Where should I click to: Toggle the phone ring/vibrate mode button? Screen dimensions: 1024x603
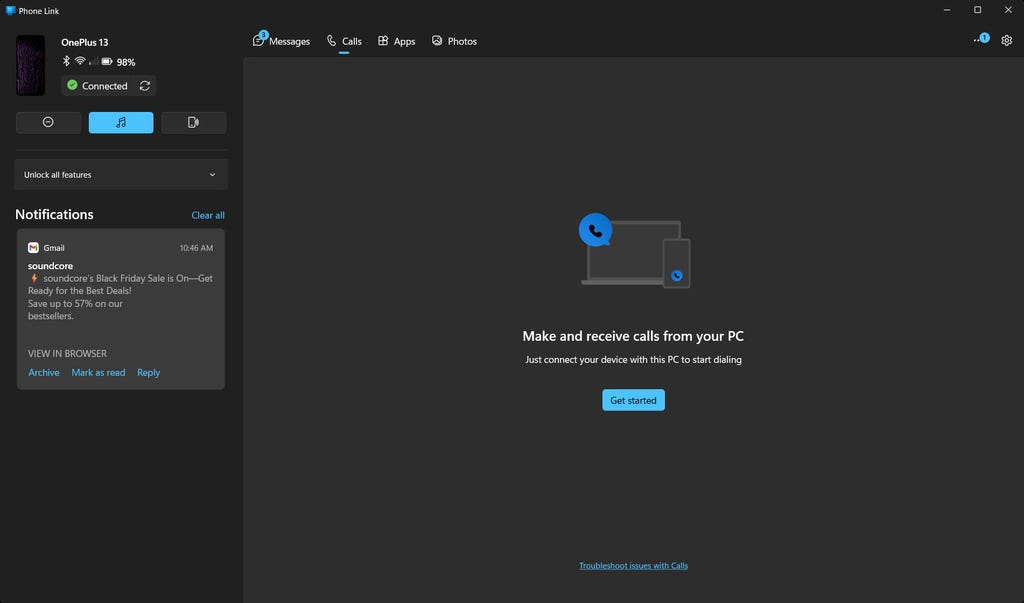(x=193, y=122)
